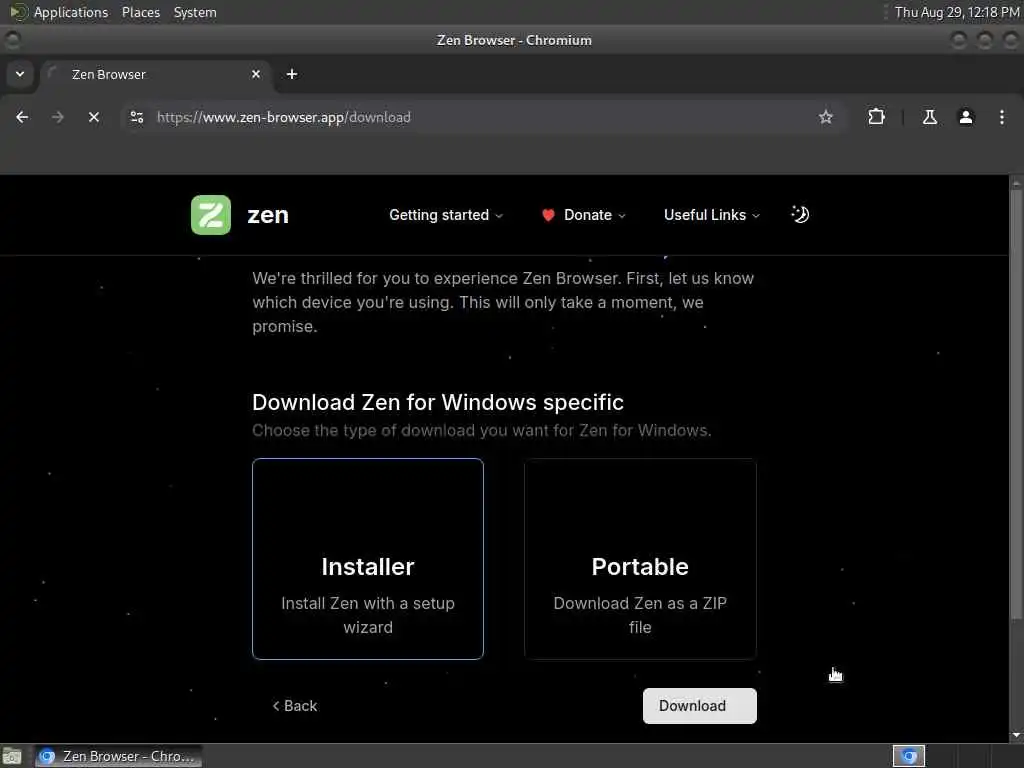Click the browser back arrow
The image size is (1024, 768).
coord(22,117)
